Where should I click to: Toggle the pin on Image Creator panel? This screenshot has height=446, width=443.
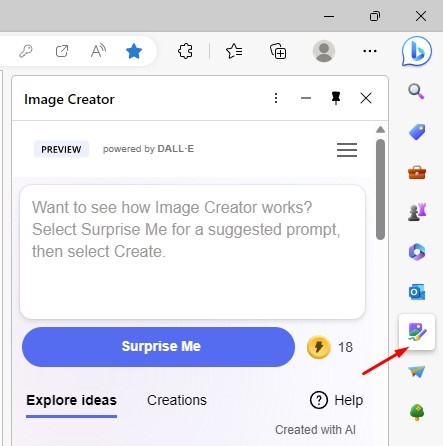tap(336, 98)
